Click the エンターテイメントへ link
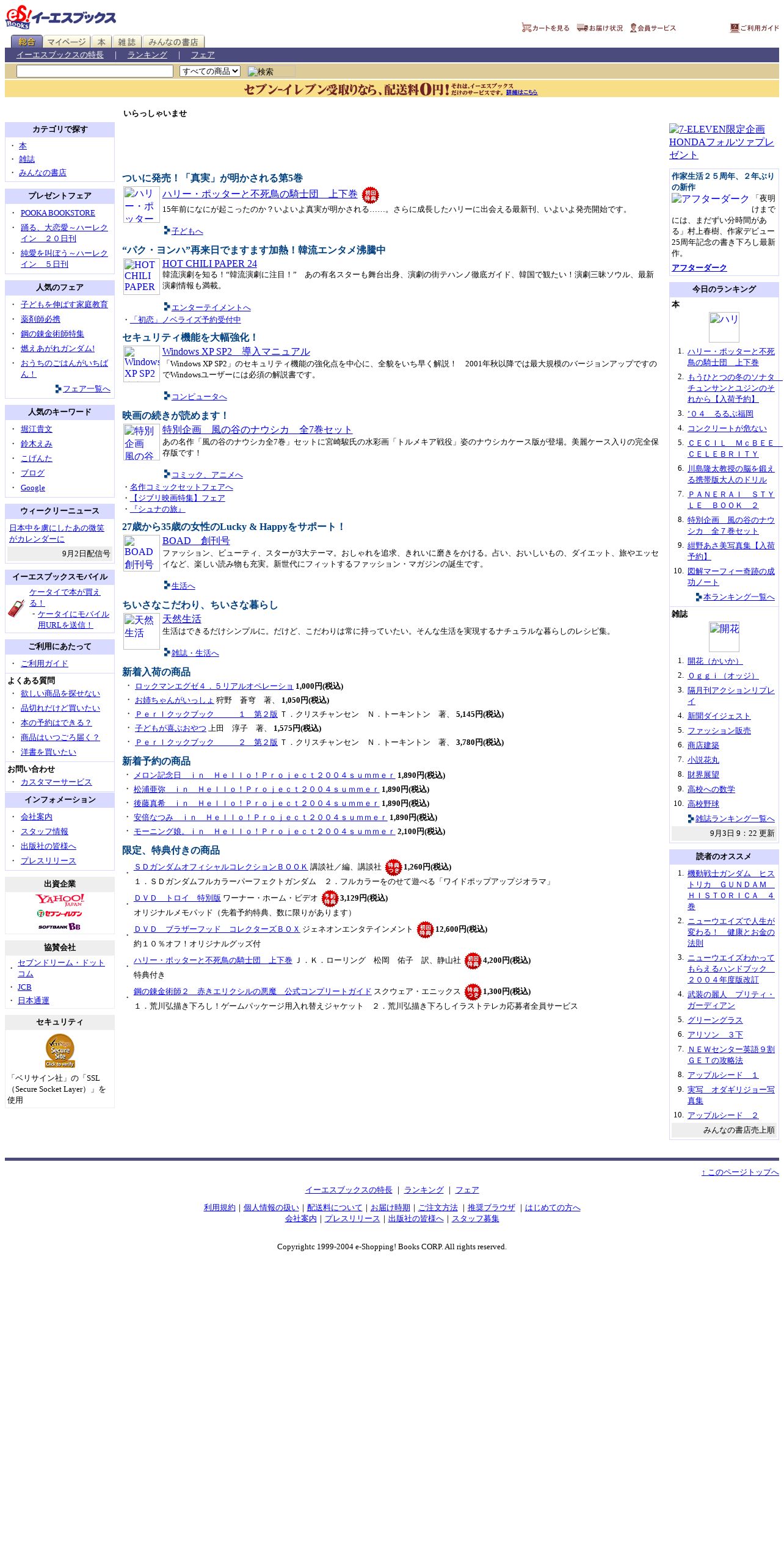 pyautogui.click(x=211, y=308)
